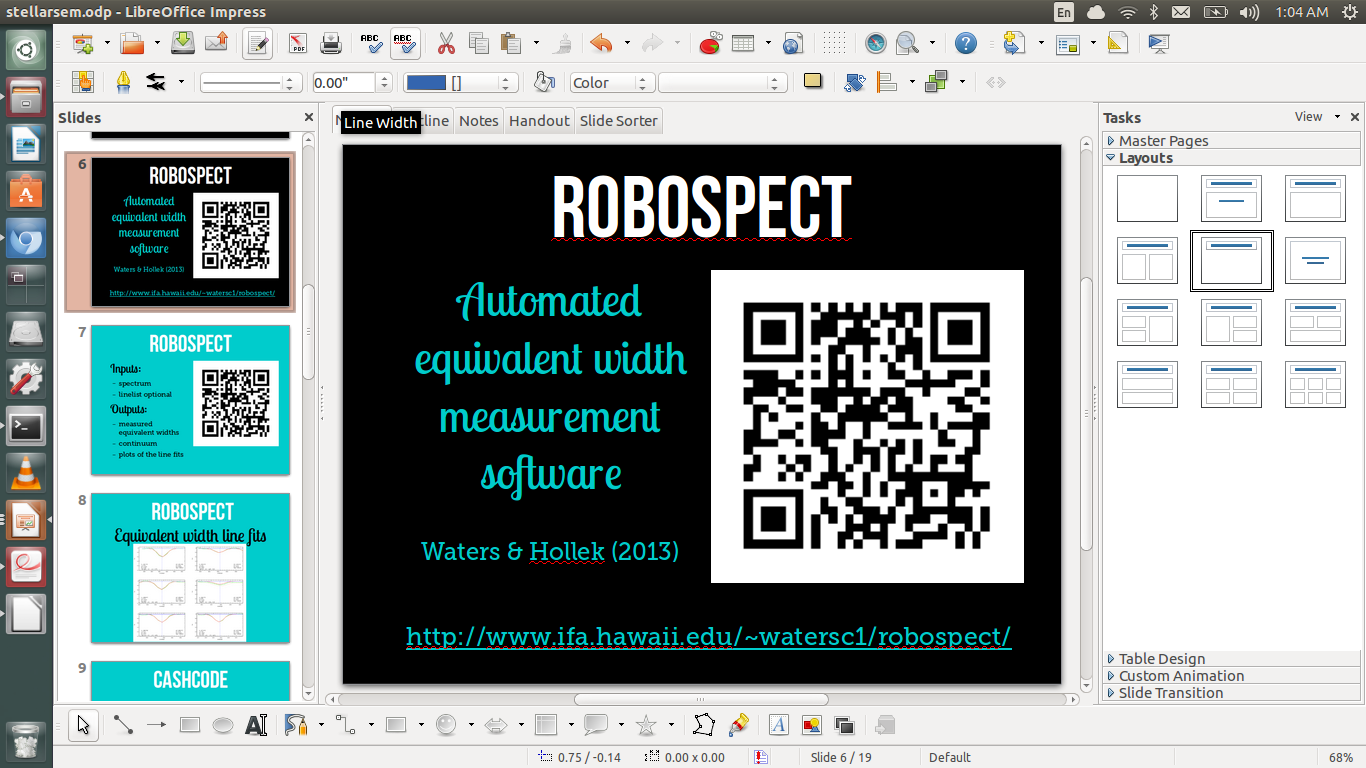Open the empty fill color dropdown

[722, 83]
